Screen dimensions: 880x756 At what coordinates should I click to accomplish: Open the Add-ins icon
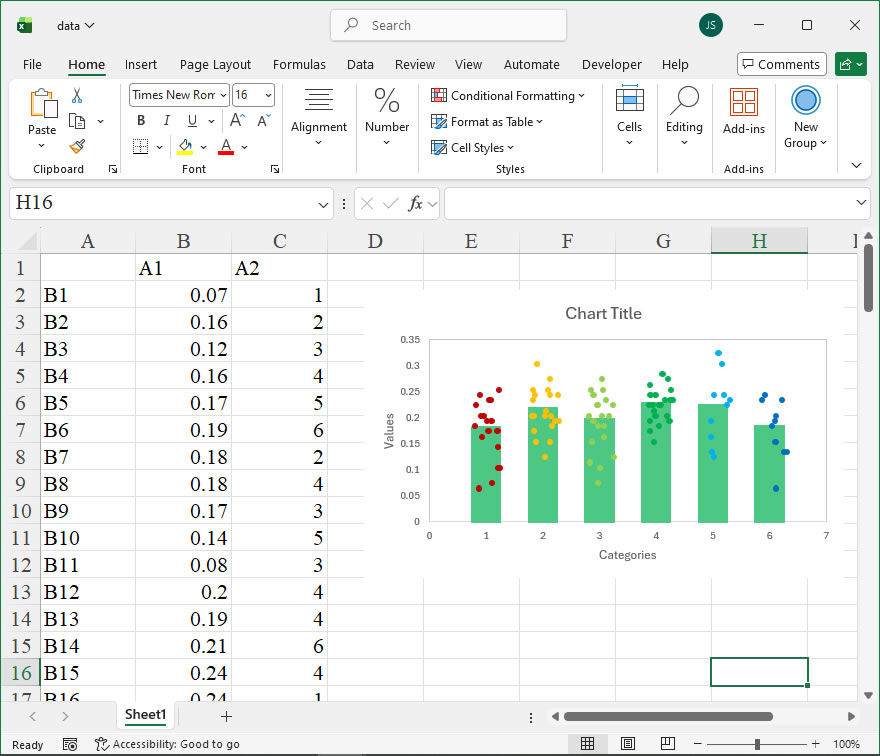tap(744, 111)
